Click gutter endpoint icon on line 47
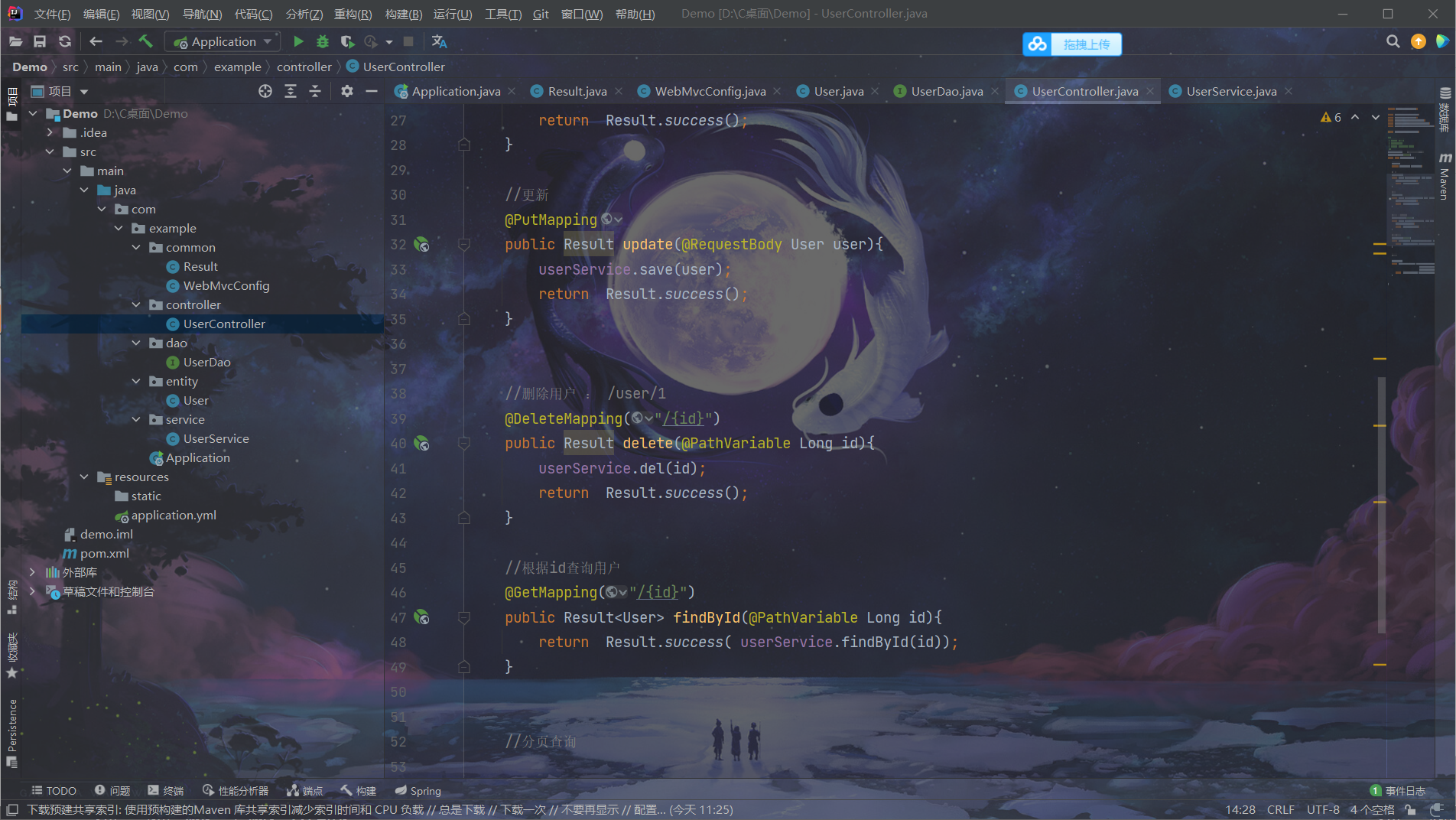Image resolution: width=1456 pixels, height=820 pixels. click(x=421, y=617)
